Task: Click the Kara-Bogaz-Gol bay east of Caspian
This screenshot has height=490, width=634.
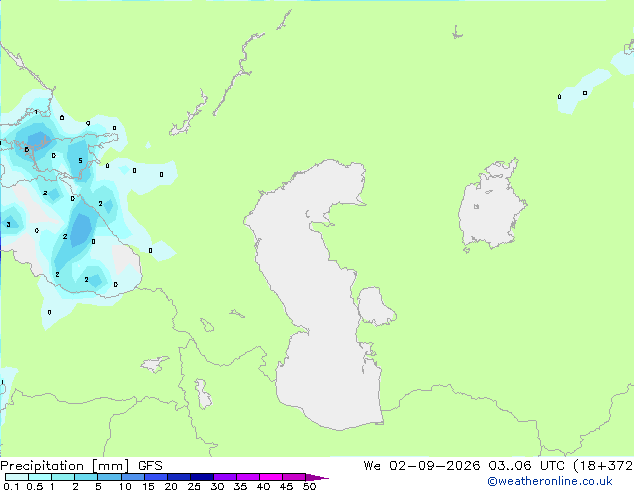Action: click(376, 306)
